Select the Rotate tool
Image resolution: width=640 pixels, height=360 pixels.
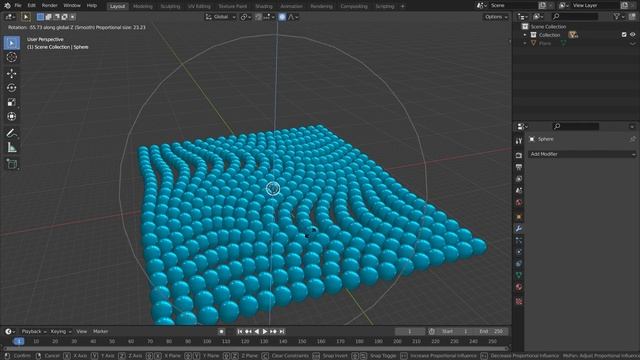click(12, 88)
